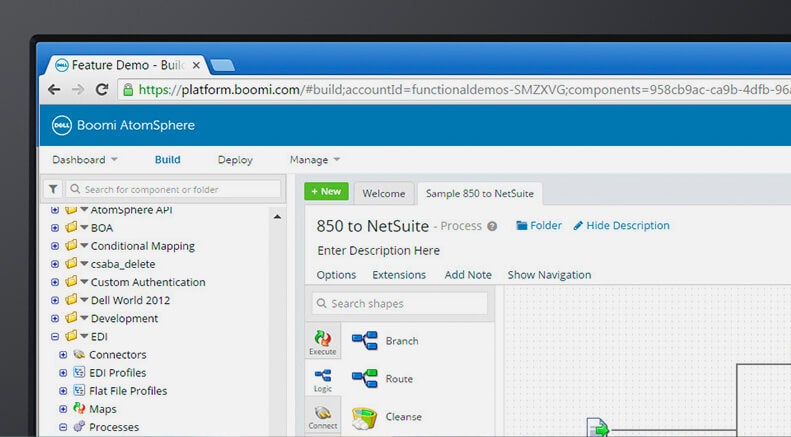The image size is (791, 437).
Task: Click the Enter Description Here field
Action: pyautogui.click(x=378, y=251)
